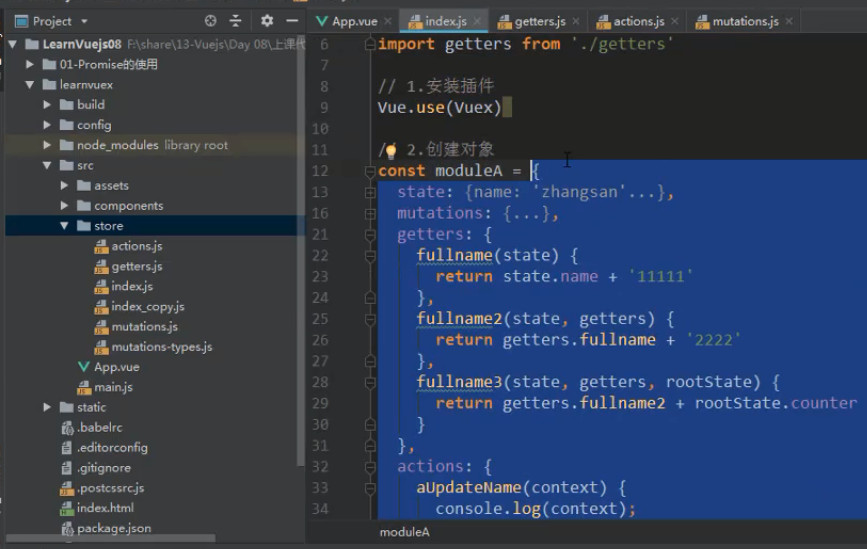Close the actions.js tab
This screenshot has height=549, width=867.
tap(675, 22)
